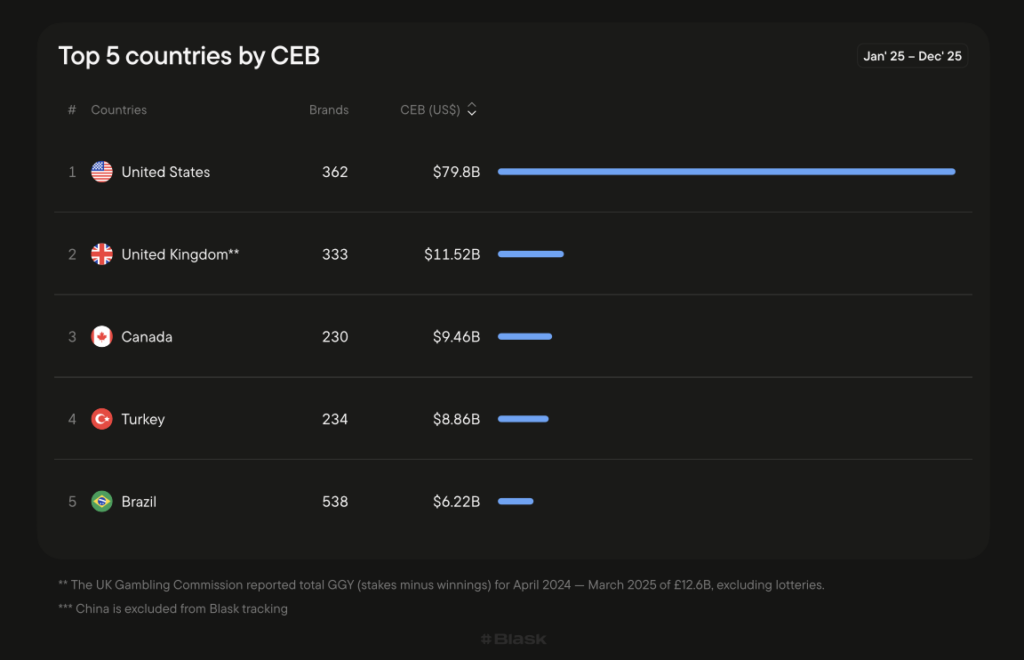Sort by CEB (US$) arrows icon
Screen dimensions: 1024x660
tap(472, 110)
